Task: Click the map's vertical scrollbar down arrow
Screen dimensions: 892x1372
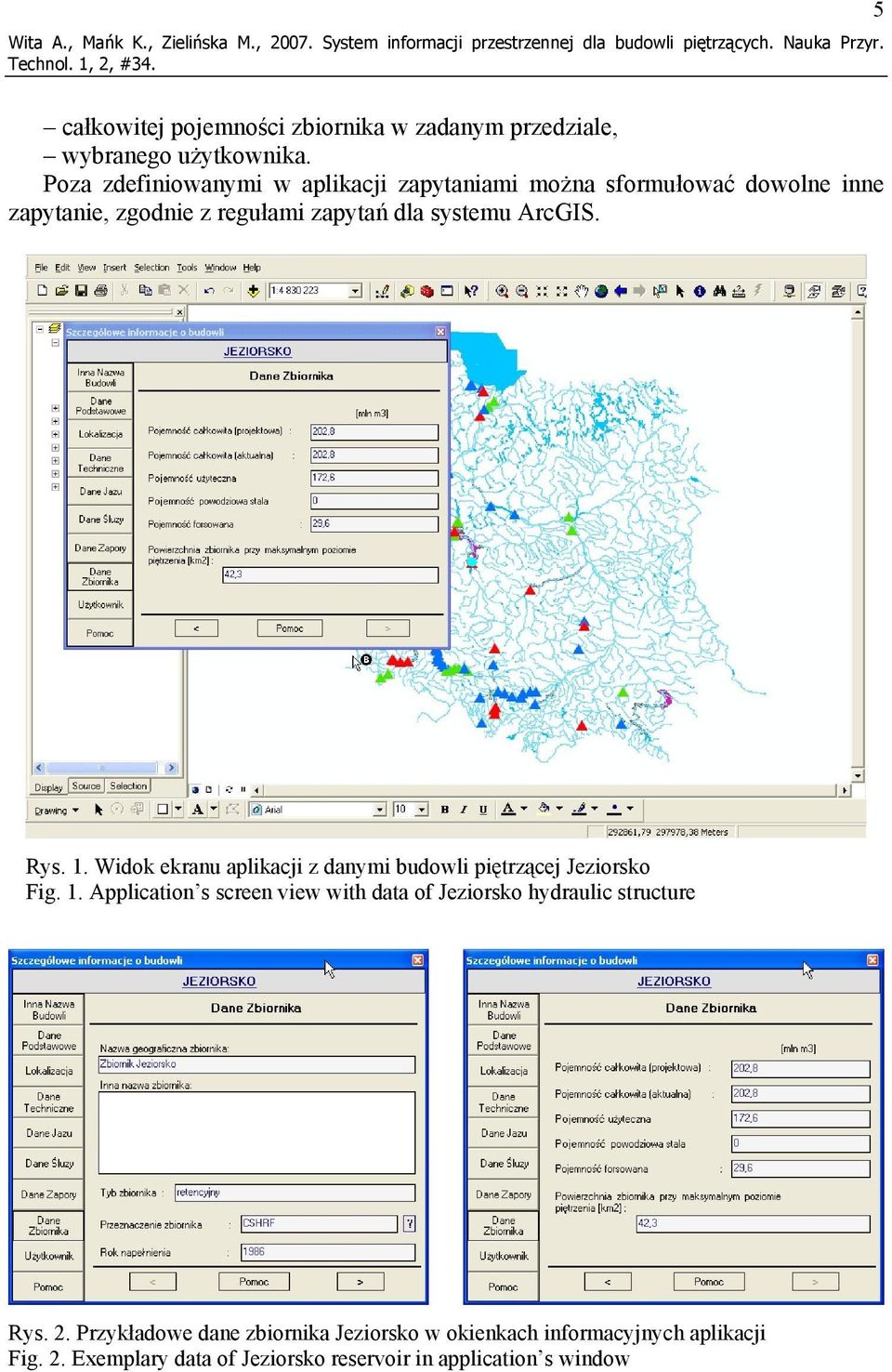Action: coord(858,775)
